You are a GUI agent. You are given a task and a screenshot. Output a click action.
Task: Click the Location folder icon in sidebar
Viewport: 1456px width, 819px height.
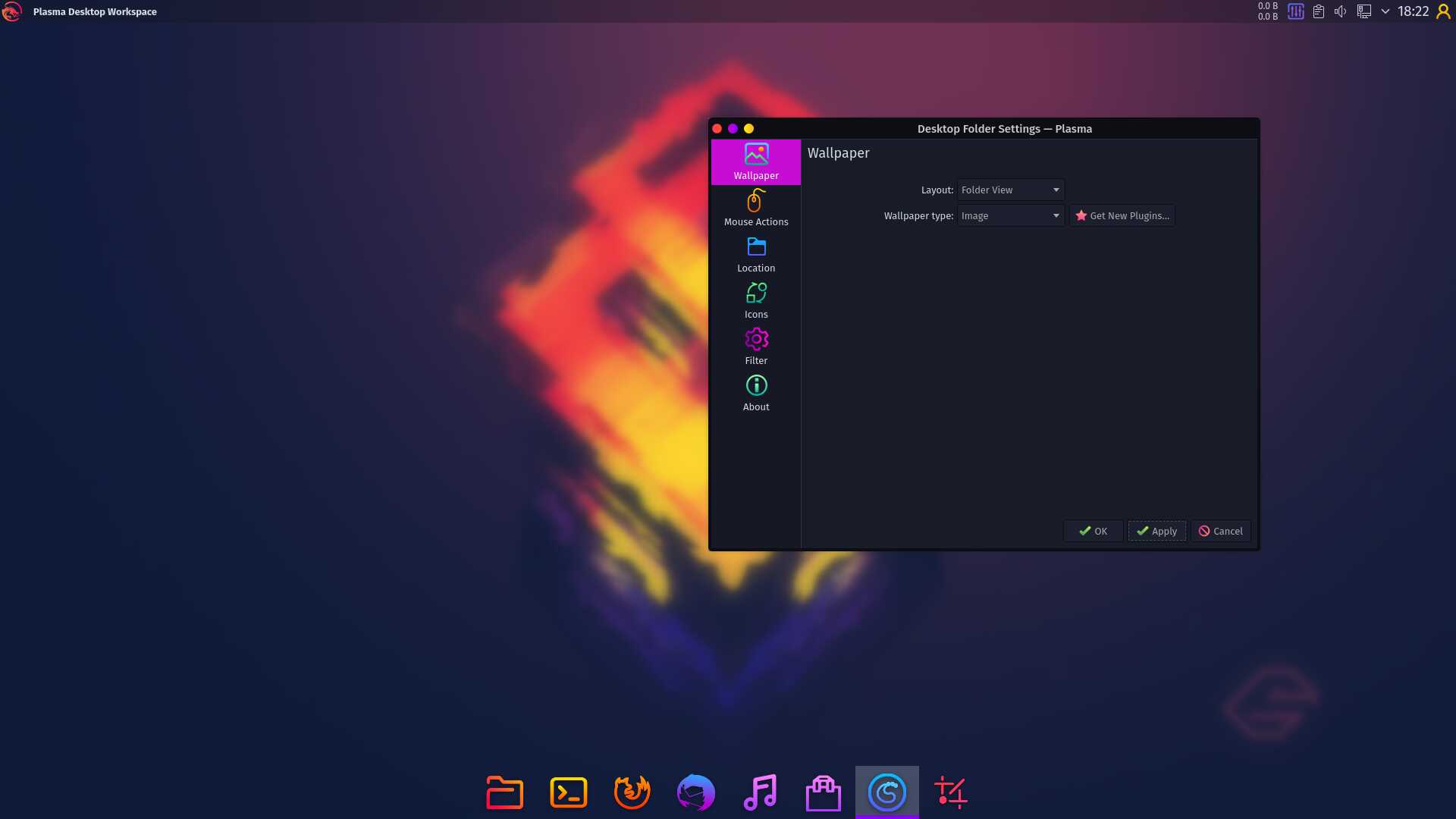(755, 253)
